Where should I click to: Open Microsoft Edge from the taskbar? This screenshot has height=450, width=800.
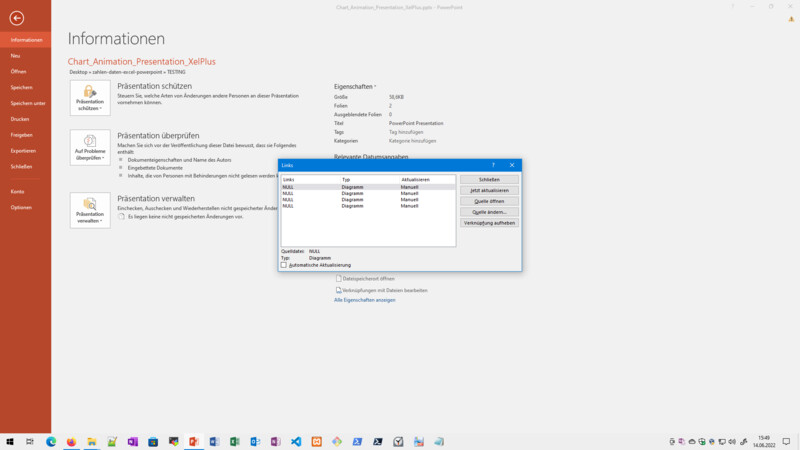click(x=51, y=441)
